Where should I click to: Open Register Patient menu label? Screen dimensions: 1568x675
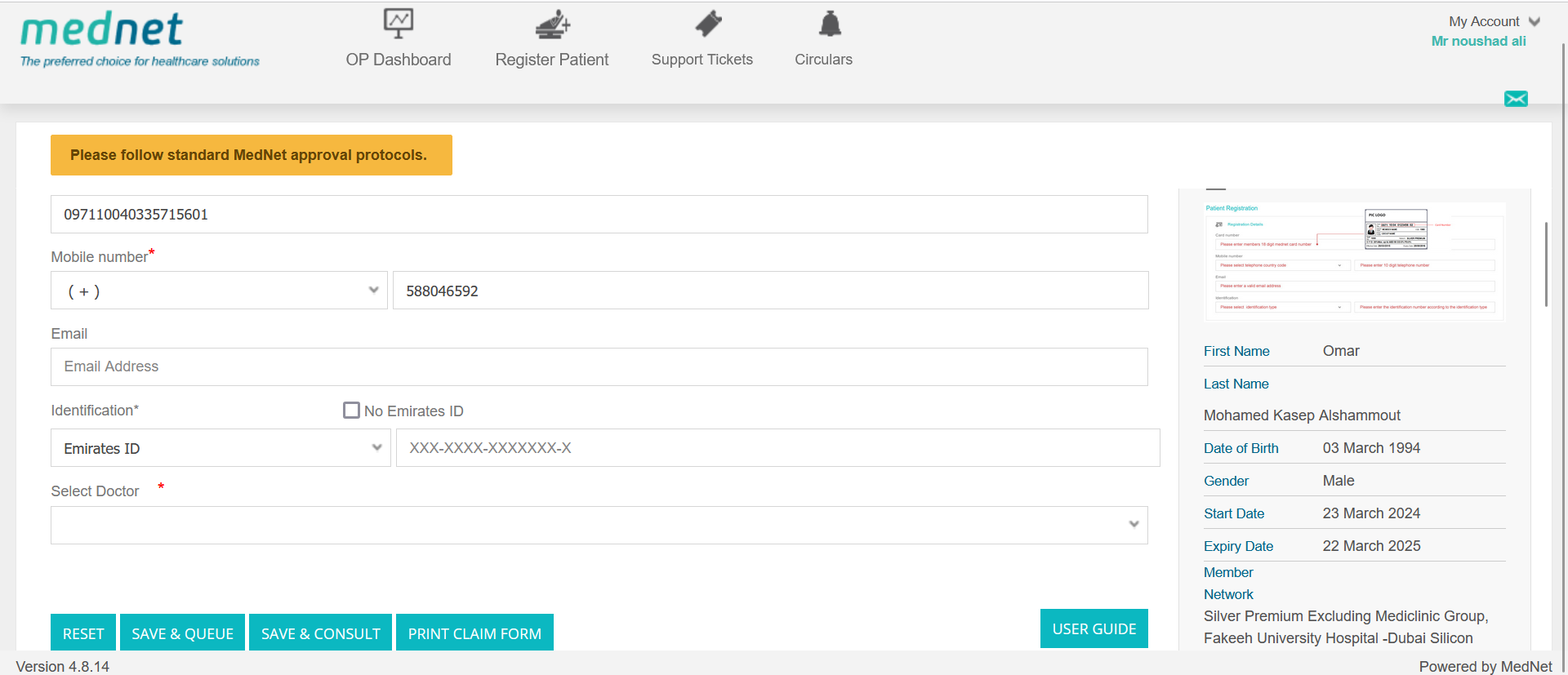[552, 60]
